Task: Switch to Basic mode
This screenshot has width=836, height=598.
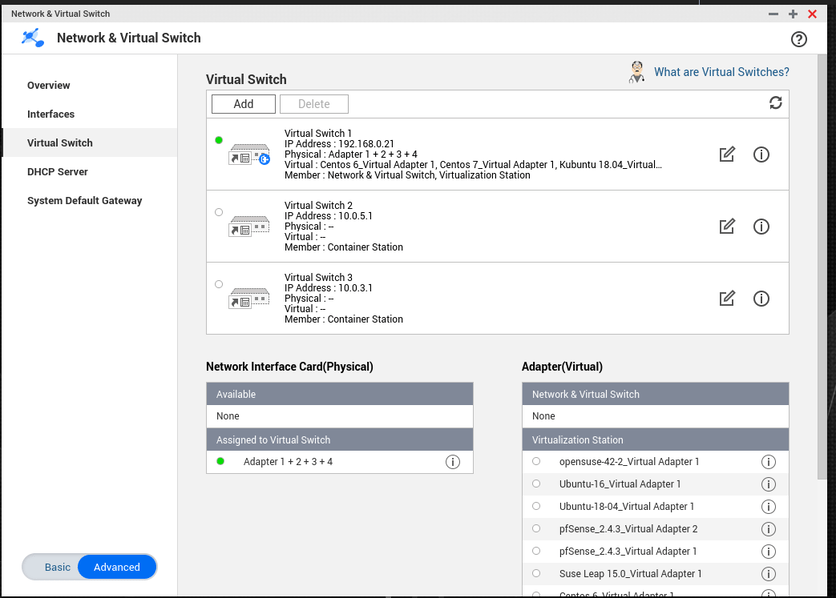Action: (58, 567)
